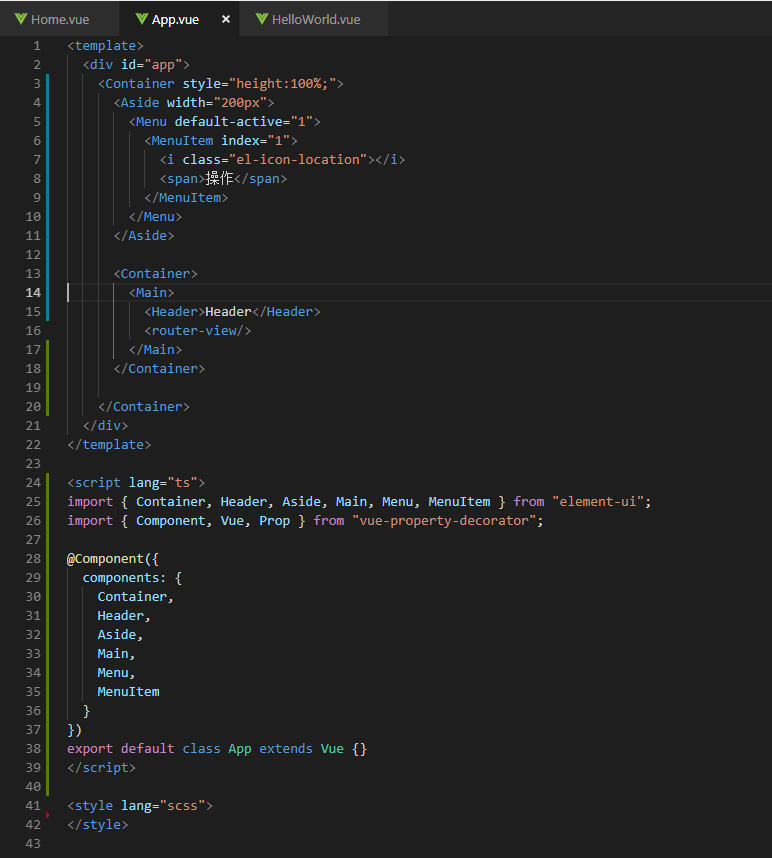Click the extends Vue keyword pair
The height and width of the screenshot is (858, 772).
301,749
